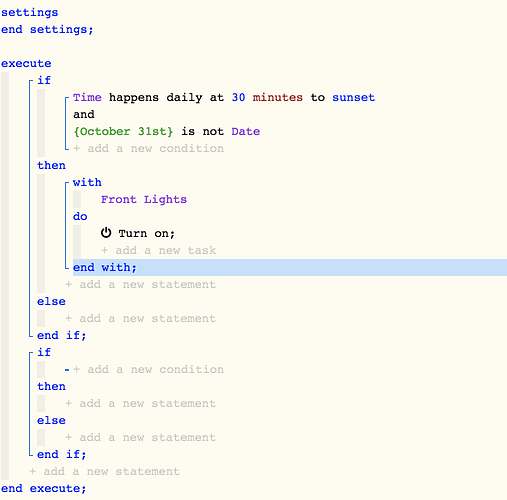Click add a new condition in first if
Image resolution: width=507 pixels, height=500 pixels.
[x=149, y=148]
